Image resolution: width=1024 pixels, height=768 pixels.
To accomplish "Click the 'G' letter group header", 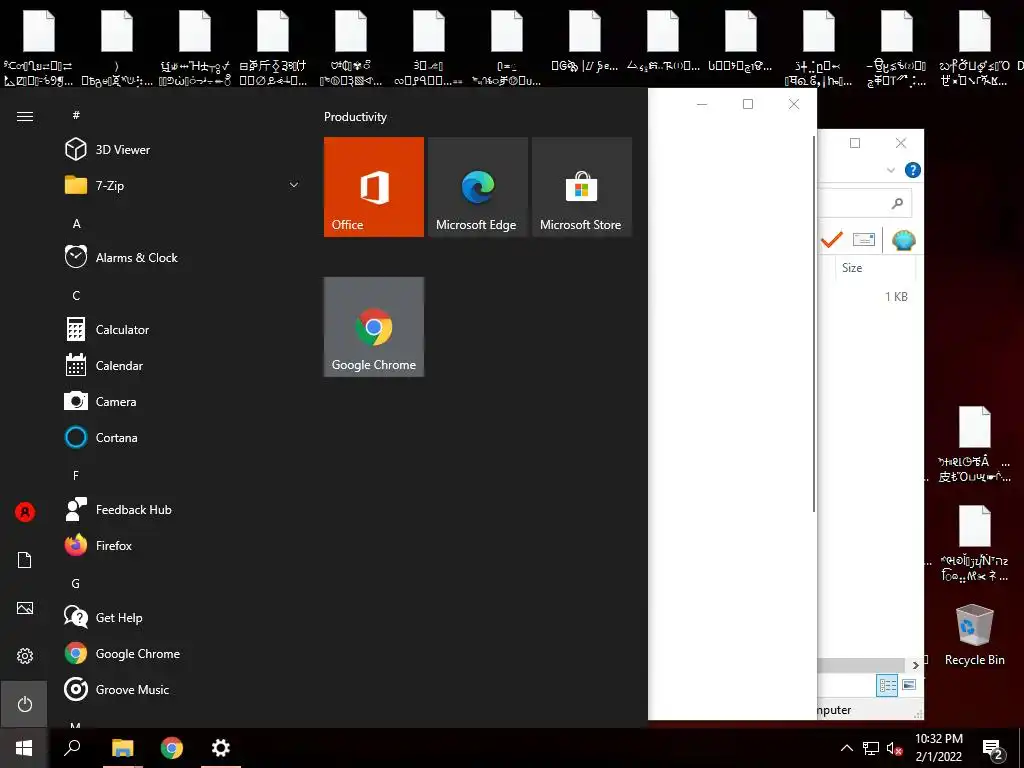I will click(x=76, y=583).
